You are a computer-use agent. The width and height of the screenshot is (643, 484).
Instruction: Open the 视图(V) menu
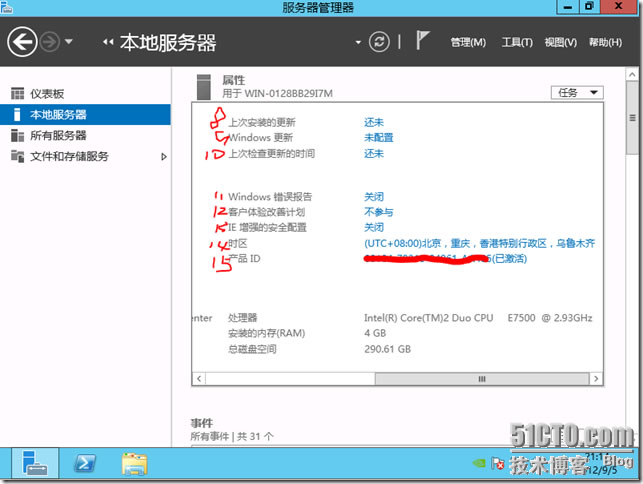point(560,42)
